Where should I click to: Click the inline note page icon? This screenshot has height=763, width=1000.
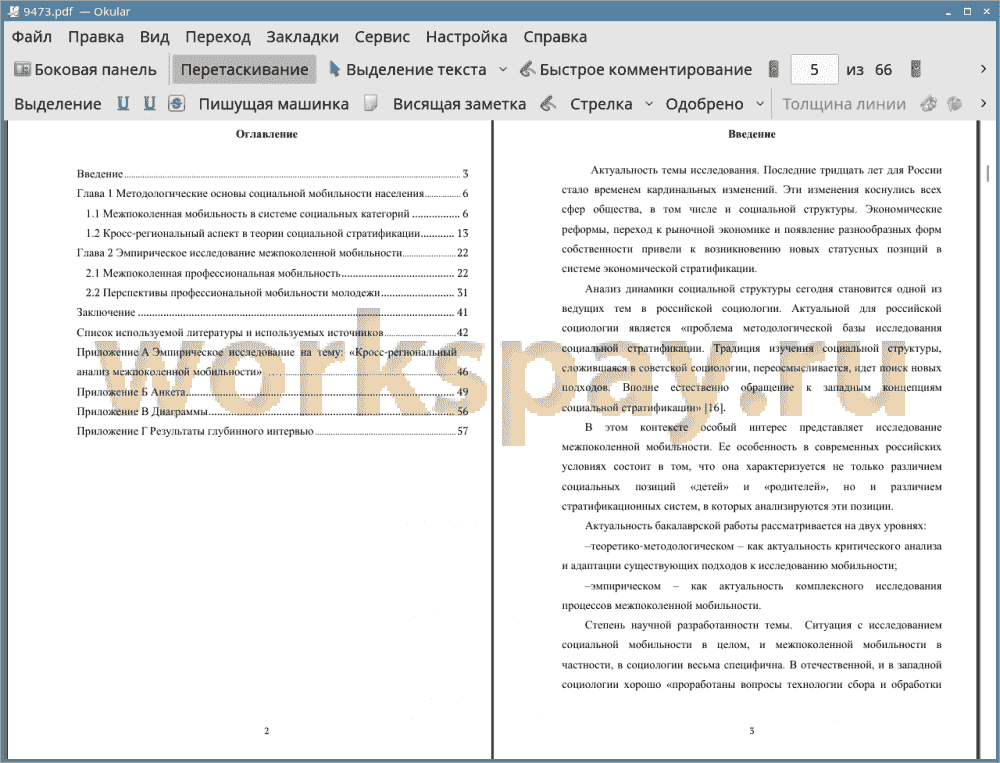371,103
